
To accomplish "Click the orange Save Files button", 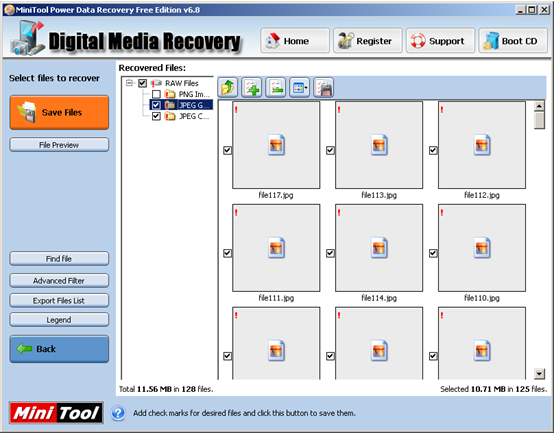I will (x=59, y=112).
